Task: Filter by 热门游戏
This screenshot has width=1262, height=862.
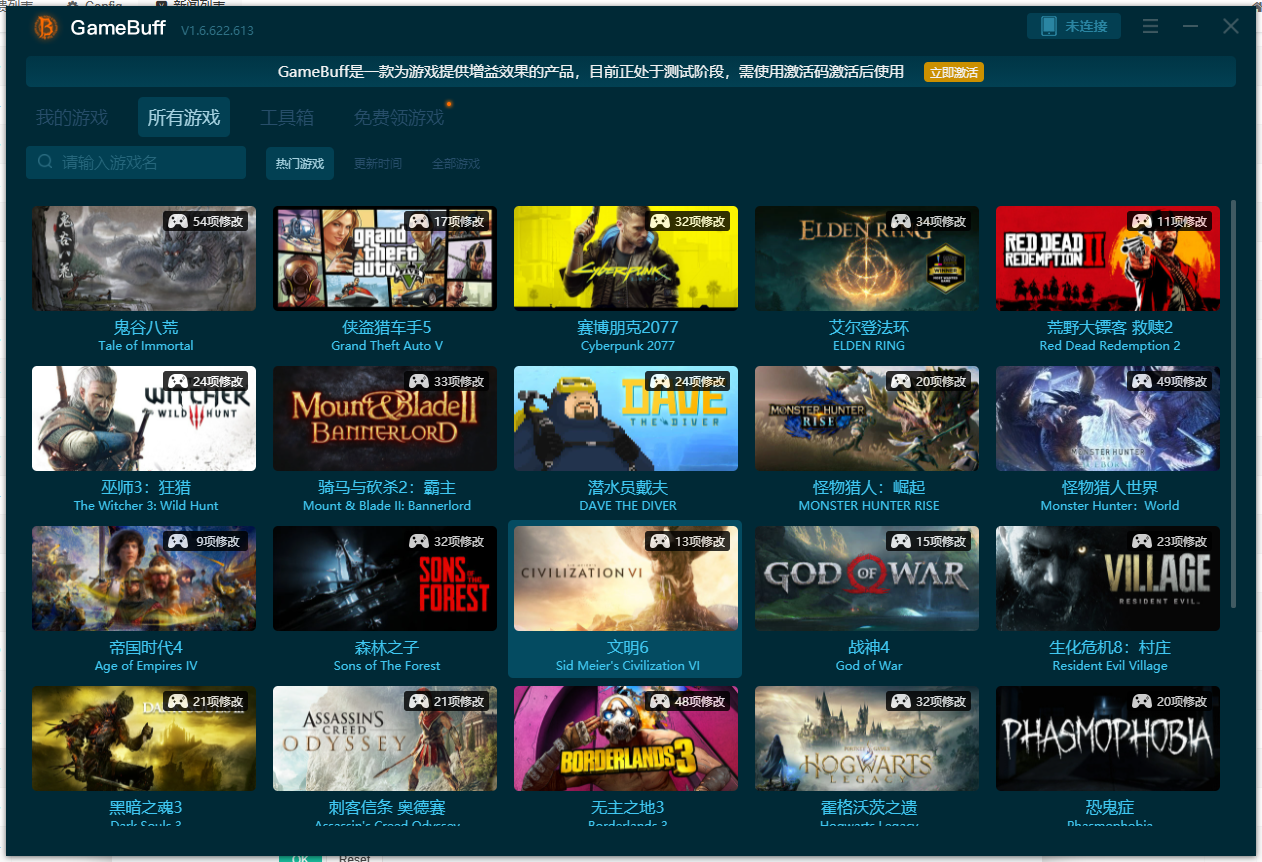Action: tap(300, 163)
